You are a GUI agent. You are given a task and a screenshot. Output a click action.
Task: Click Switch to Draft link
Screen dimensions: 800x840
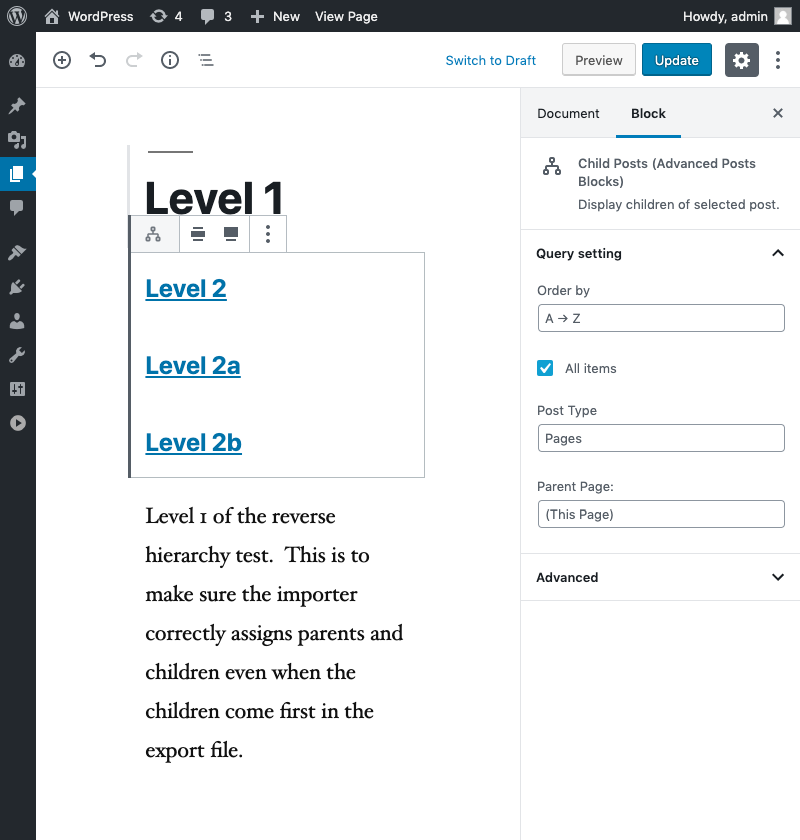click(x=490, y=61)
